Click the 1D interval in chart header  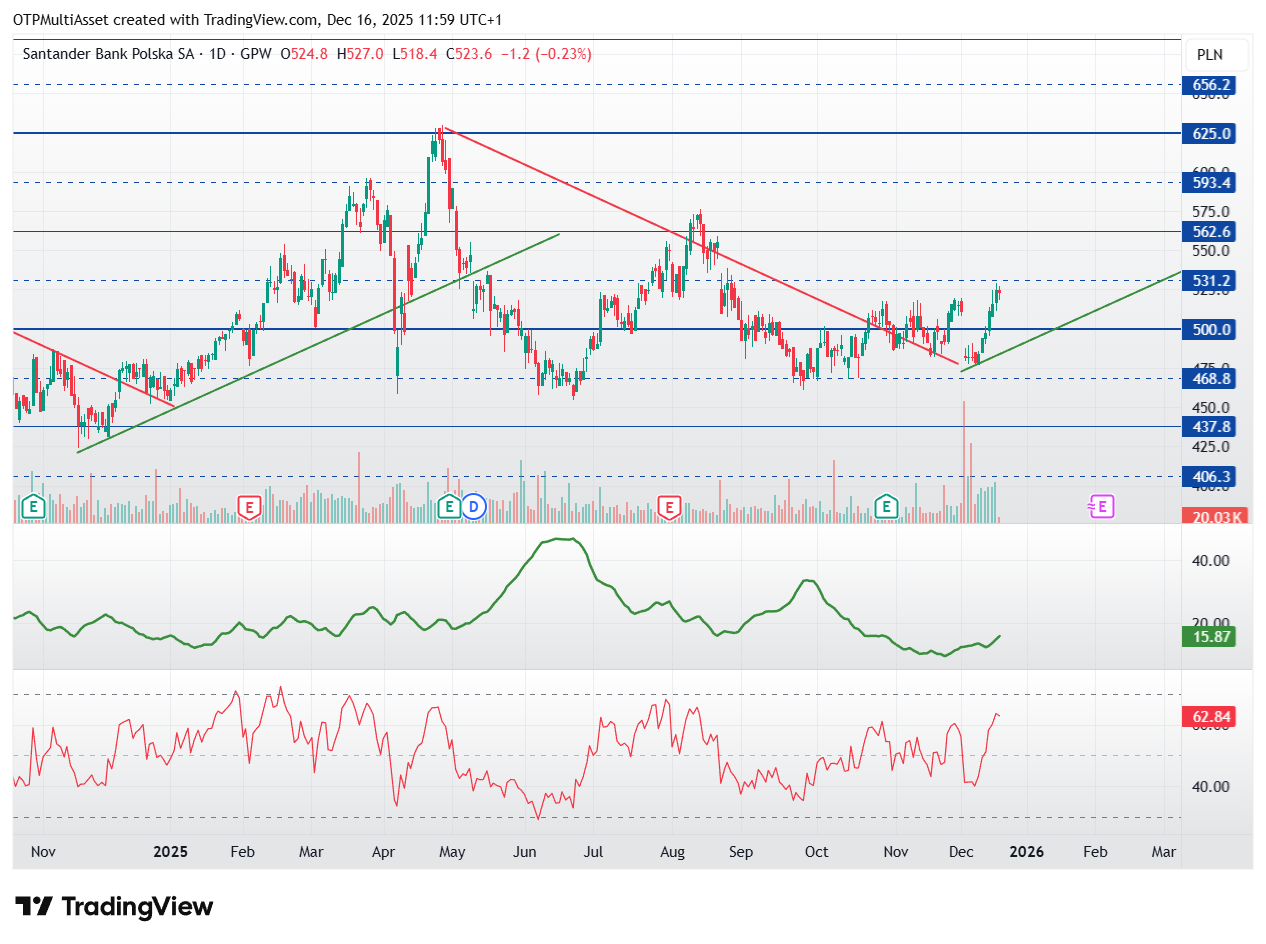(218, 55)
